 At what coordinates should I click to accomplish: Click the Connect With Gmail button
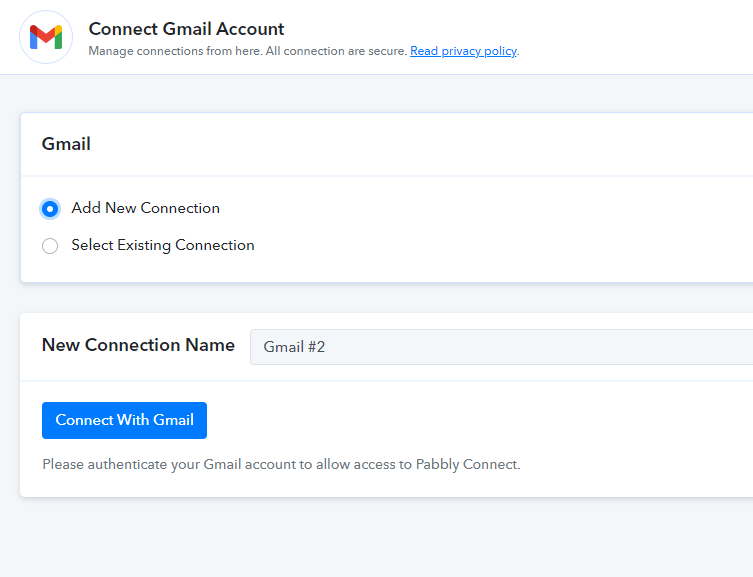coord(124,421)
